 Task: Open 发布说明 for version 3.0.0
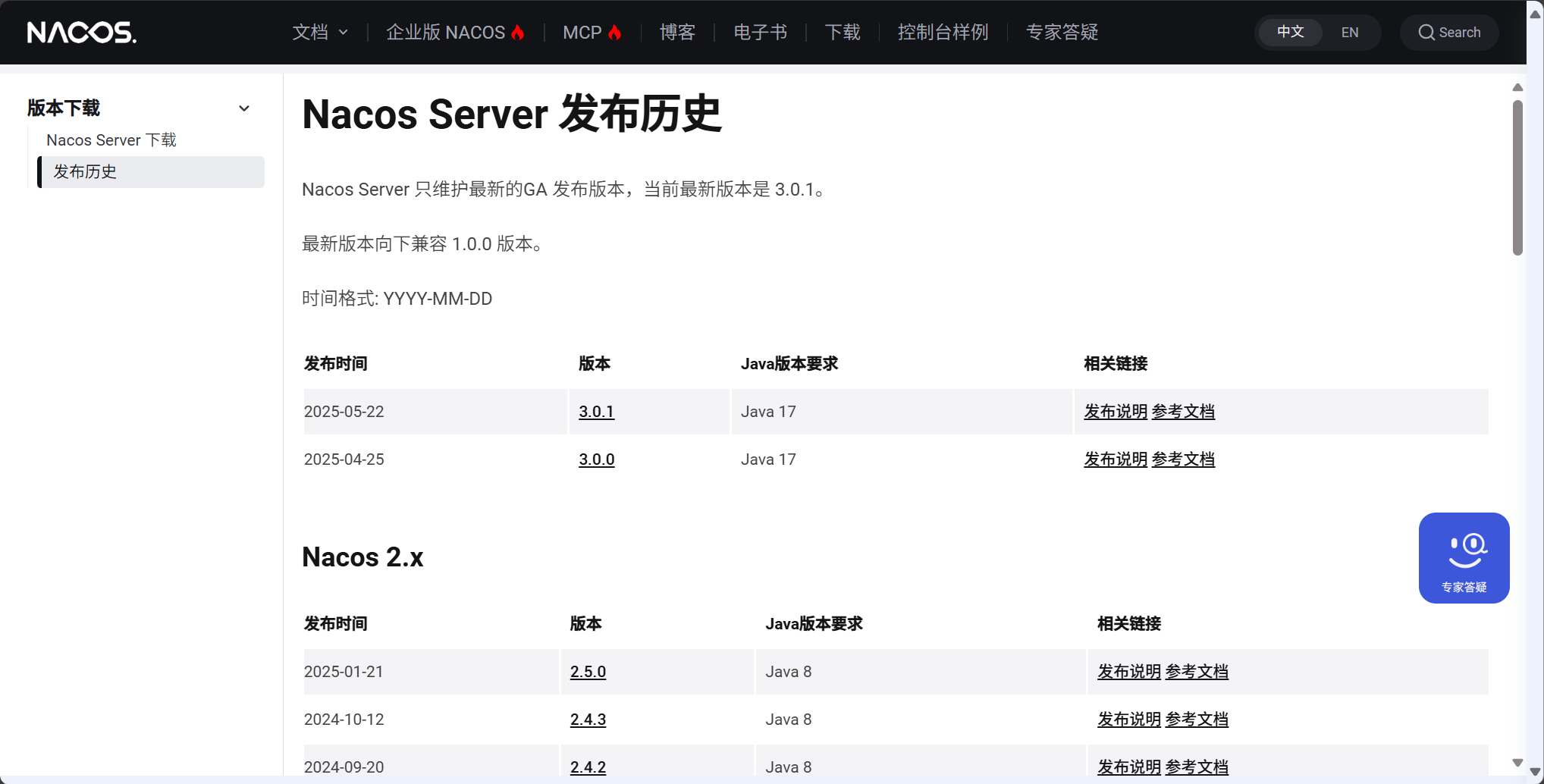1116,459
